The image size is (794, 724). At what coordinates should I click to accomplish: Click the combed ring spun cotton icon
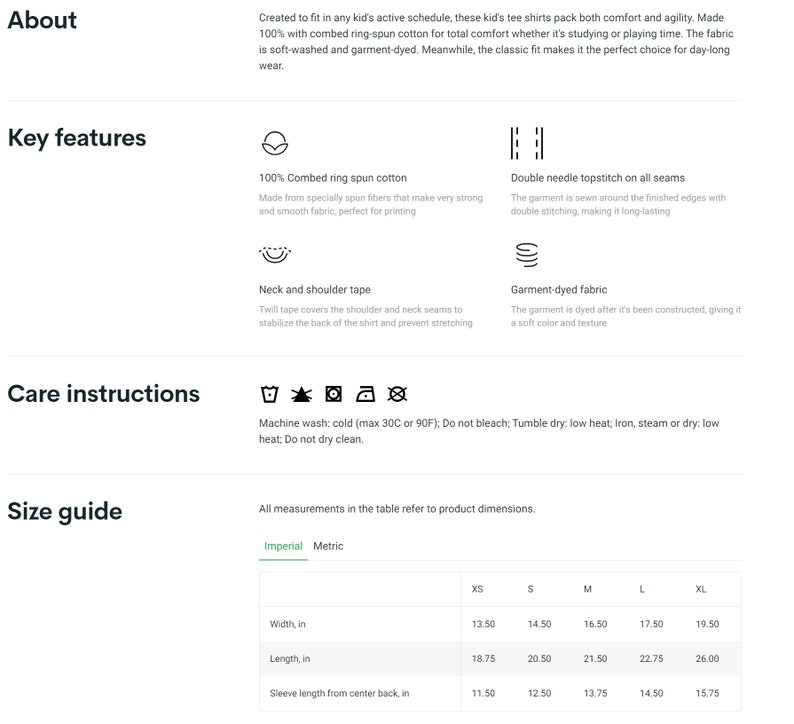(x=275, y=143)
